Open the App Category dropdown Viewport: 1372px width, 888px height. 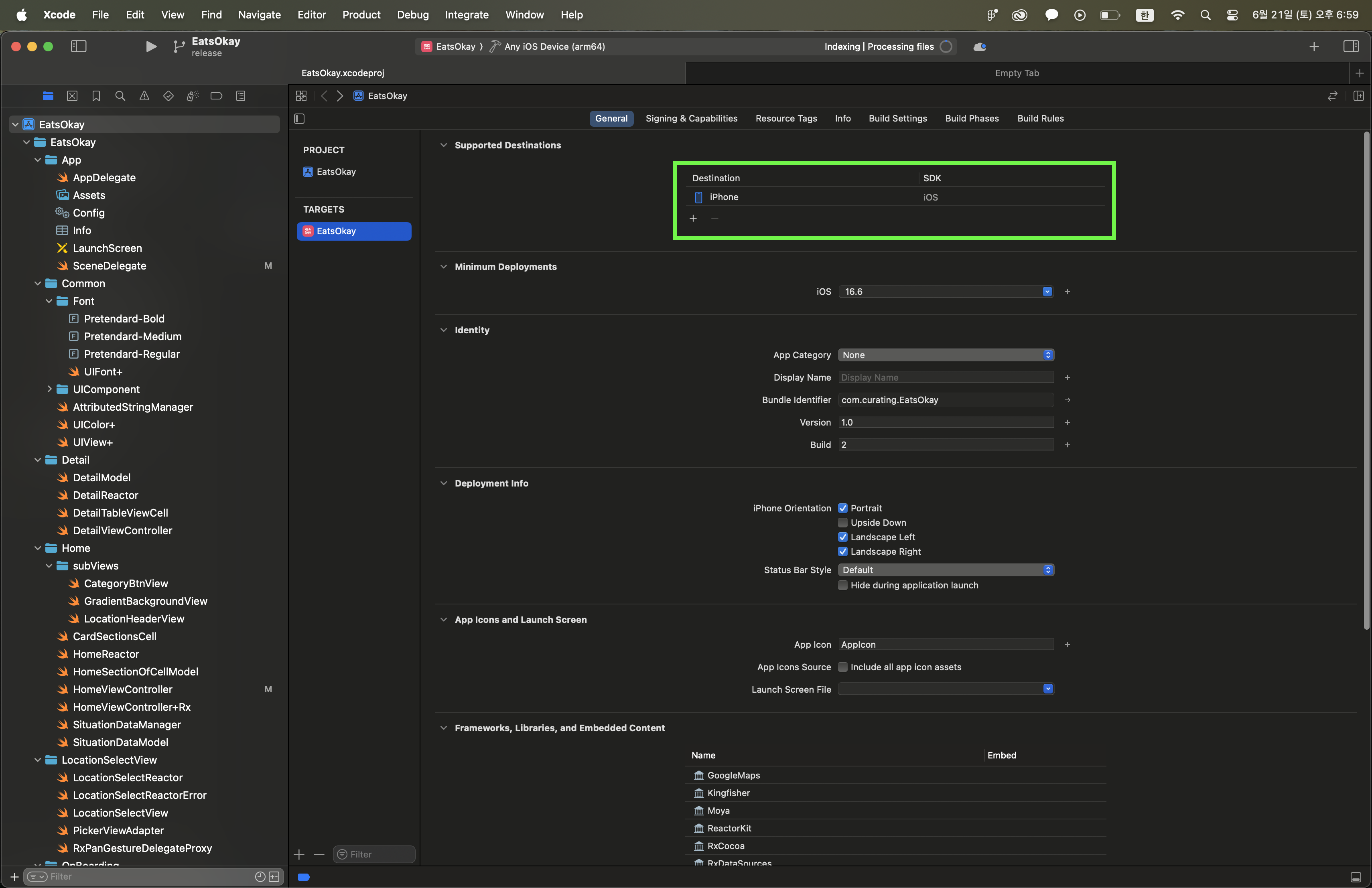point(946,355)
